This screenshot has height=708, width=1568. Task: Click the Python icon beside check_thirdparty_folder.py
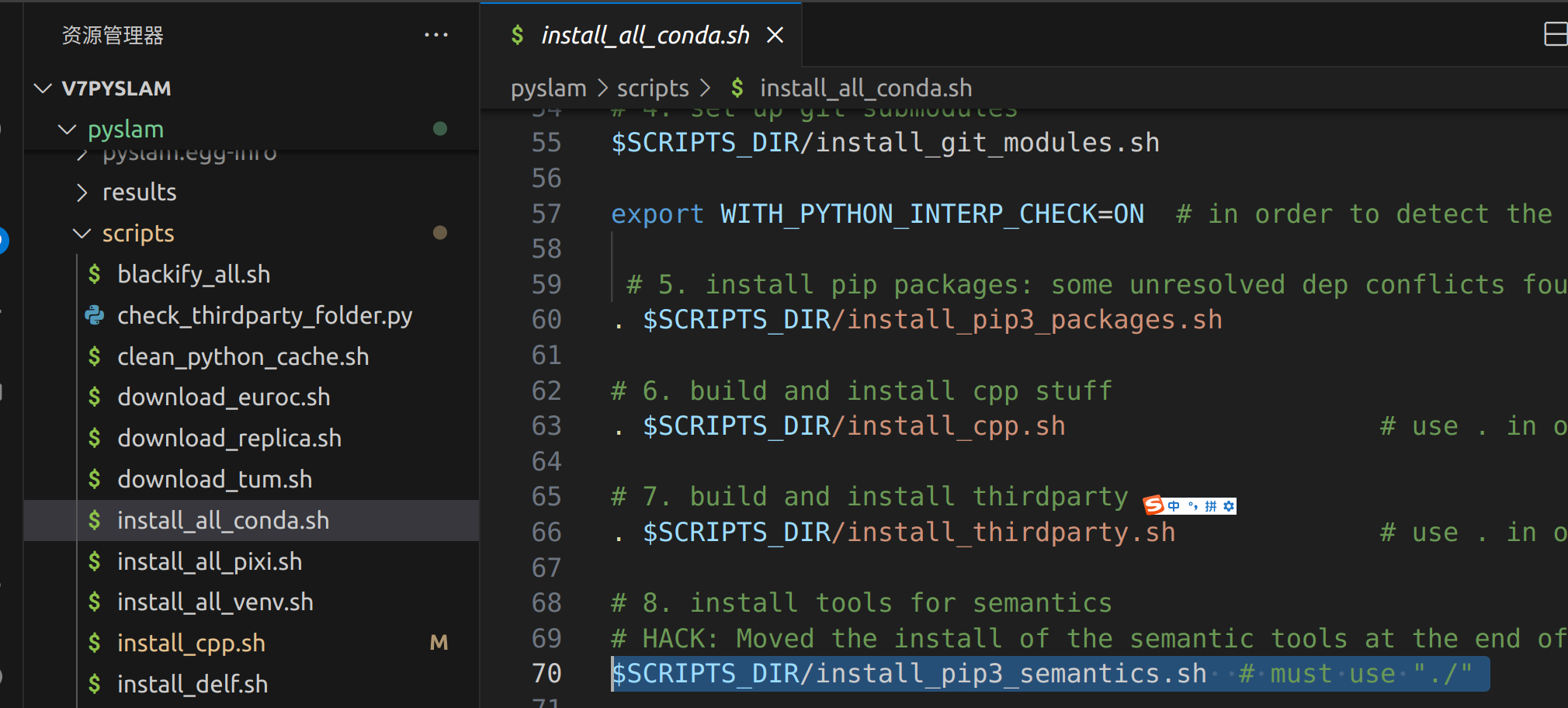click(x=95, y=315)
